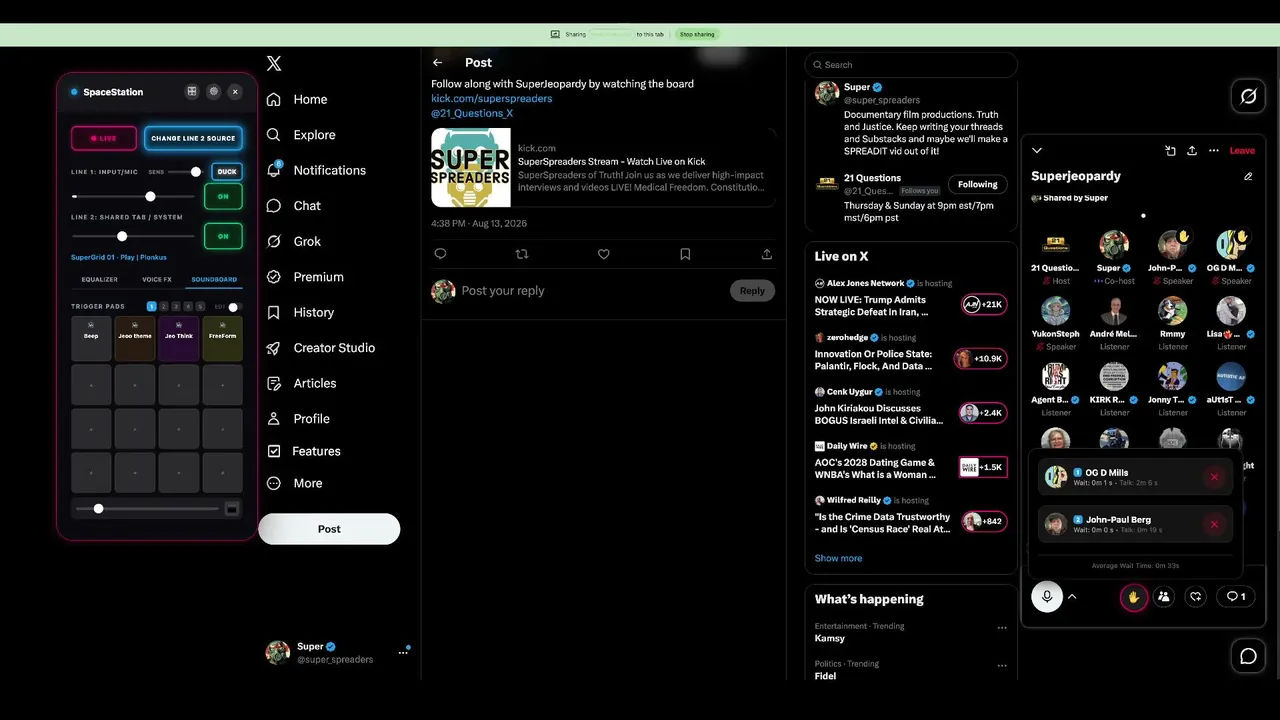The width and height of the screenshot is (1280, 720).
Task: Click the repost icon under the post
Action: [521, 254]
